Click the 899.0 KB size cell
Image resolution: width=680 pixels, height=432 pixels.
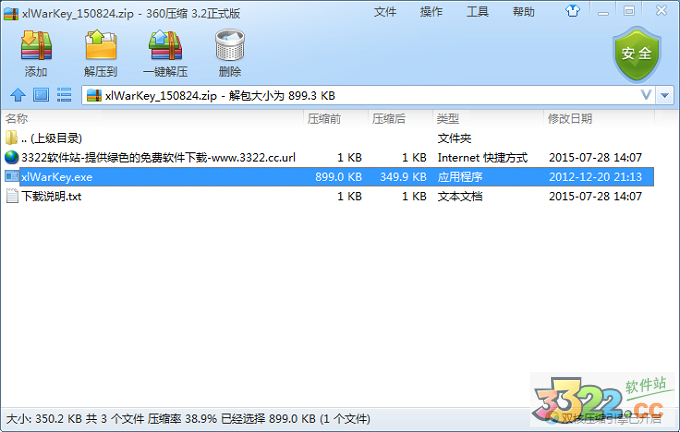338,177
